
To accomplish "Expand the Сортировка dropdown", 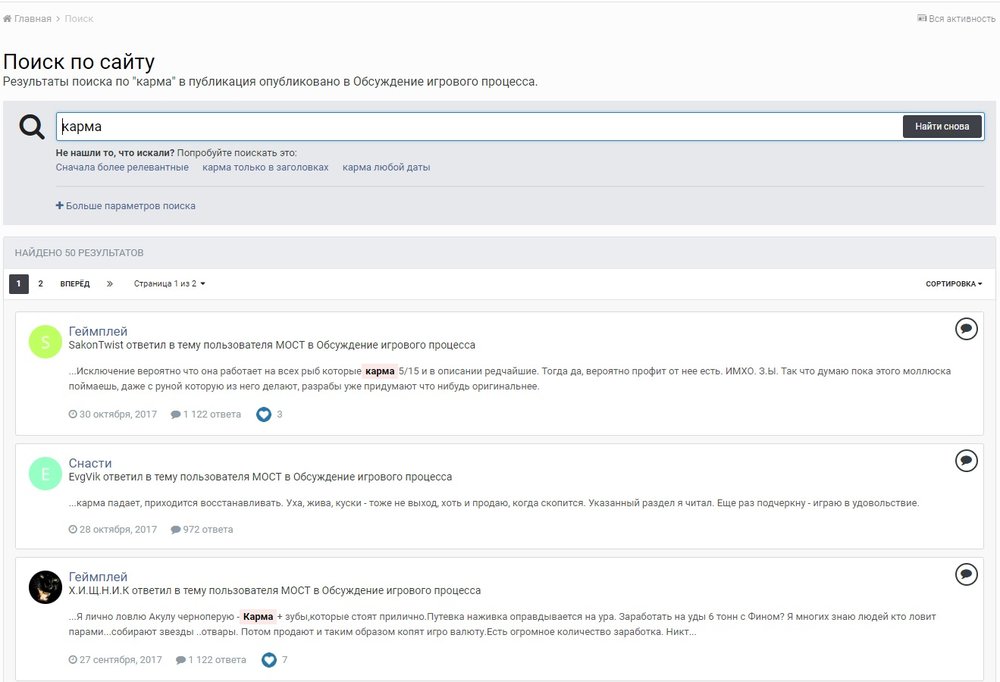I will (x=953, y=284).
